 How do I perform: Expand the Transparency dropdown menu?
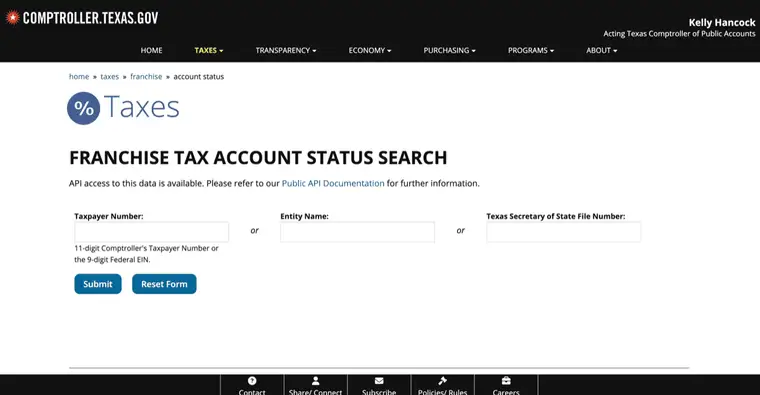point(286,50)
